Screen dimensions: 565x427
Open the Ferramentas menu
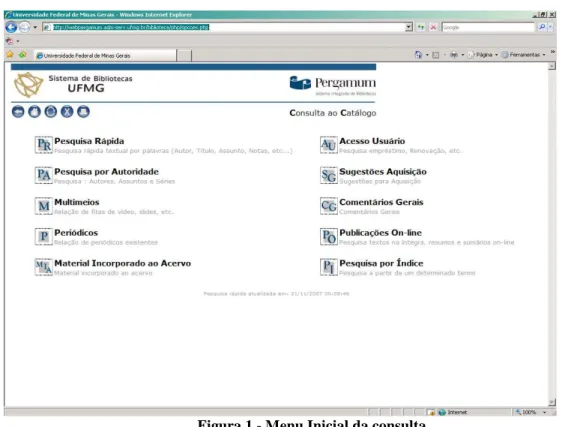(524, 55)
